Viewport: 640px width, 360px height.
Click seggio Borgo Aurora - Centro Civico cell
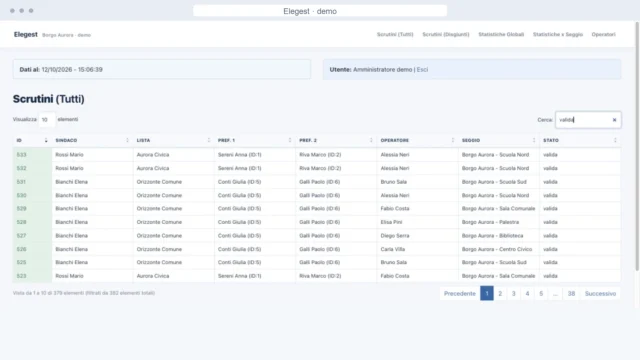click(499, 249)
